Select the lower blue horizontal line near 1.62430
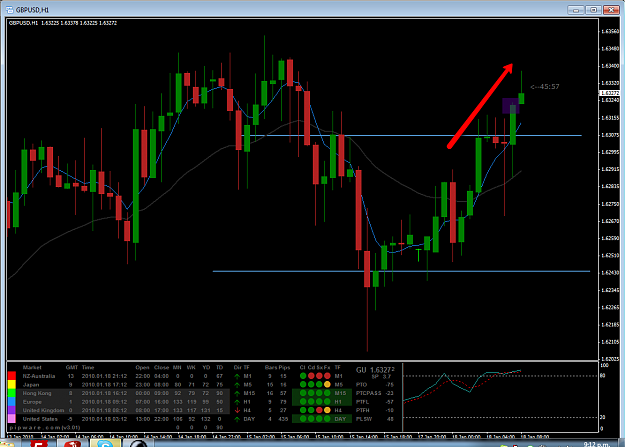 point(401,272)
